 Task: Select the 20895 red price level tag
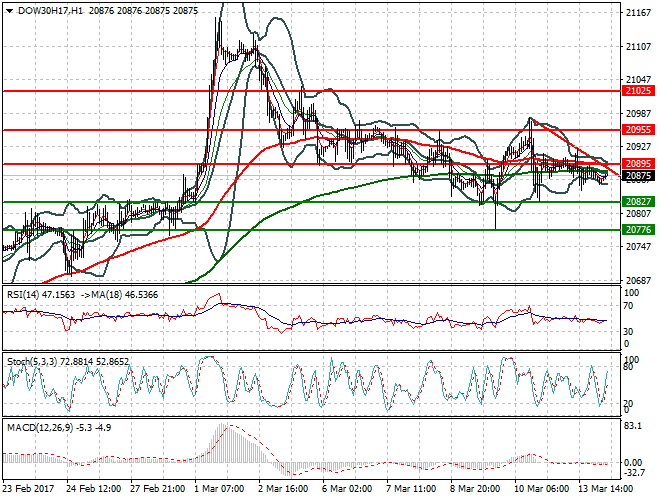637,163
